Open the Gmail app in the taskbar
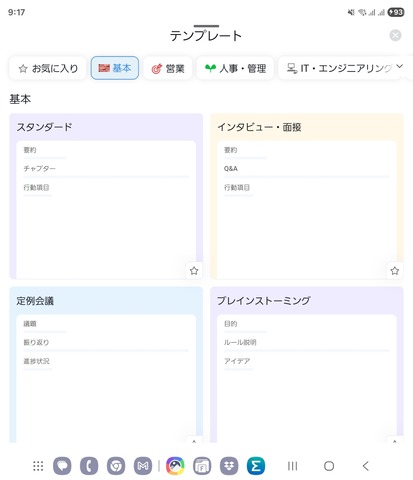The width and height of the screenshot is (413, 480). 143,466
